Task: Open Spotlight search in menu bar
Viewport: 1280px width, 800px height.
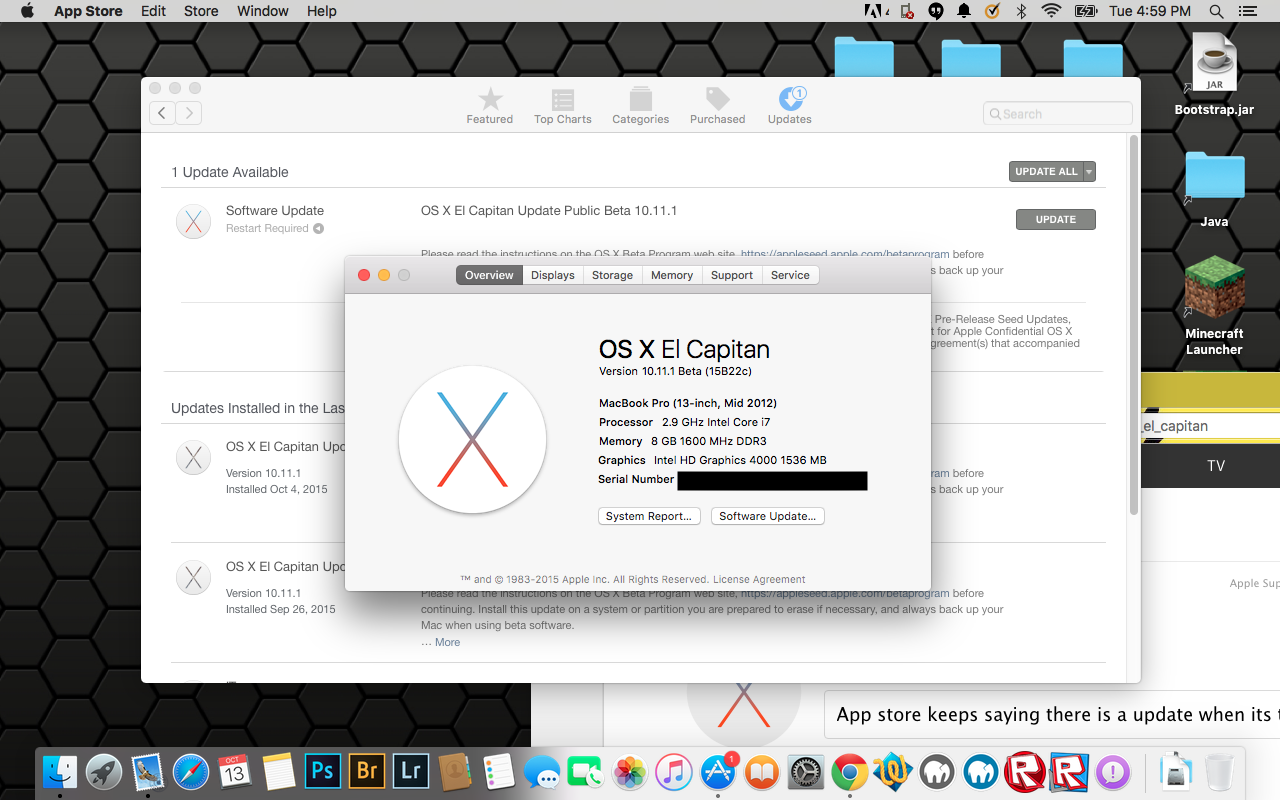Action: [x=1216, y=11]
